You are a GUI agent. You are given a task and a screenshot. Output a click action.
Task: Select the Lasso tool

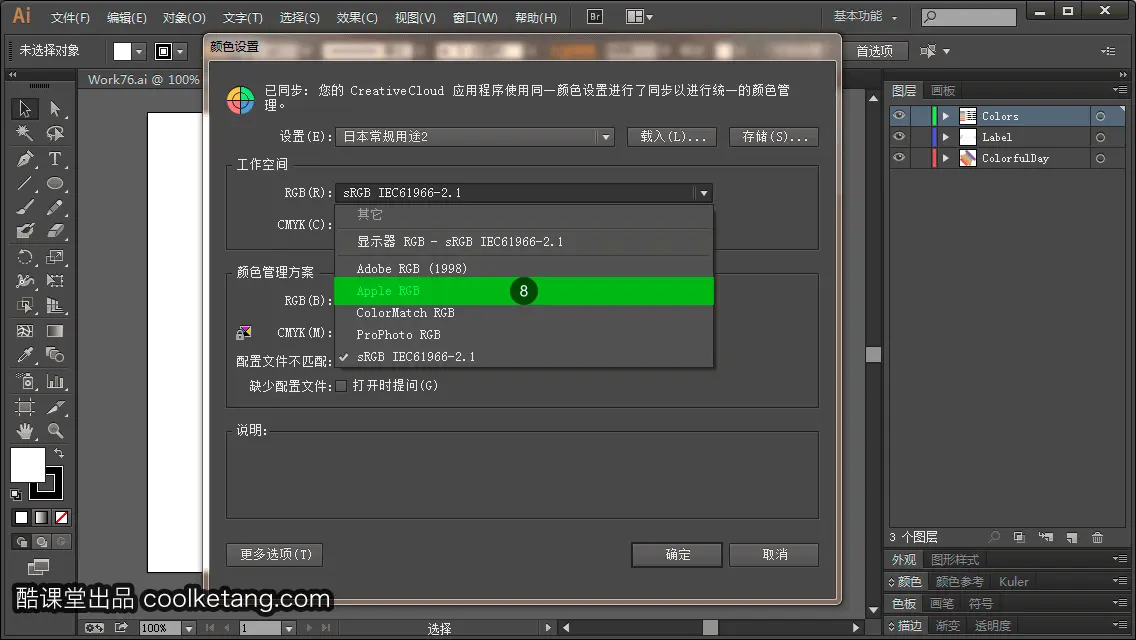(55, 133)
